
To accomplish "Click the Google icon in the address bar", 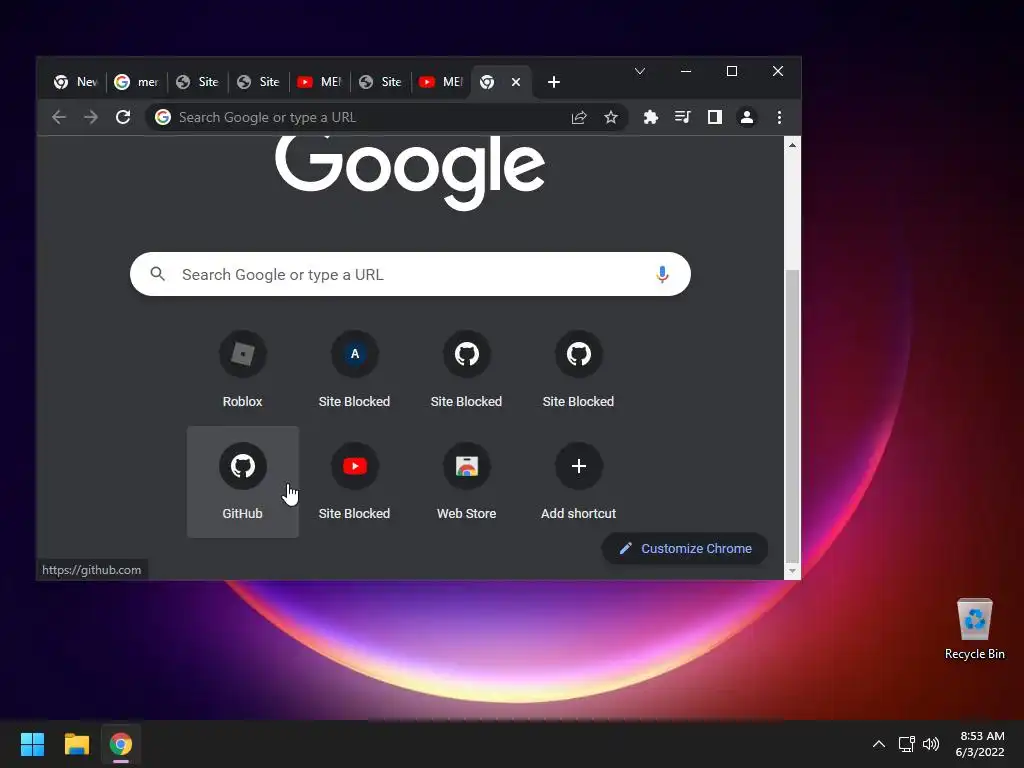I will coord(163,118).
